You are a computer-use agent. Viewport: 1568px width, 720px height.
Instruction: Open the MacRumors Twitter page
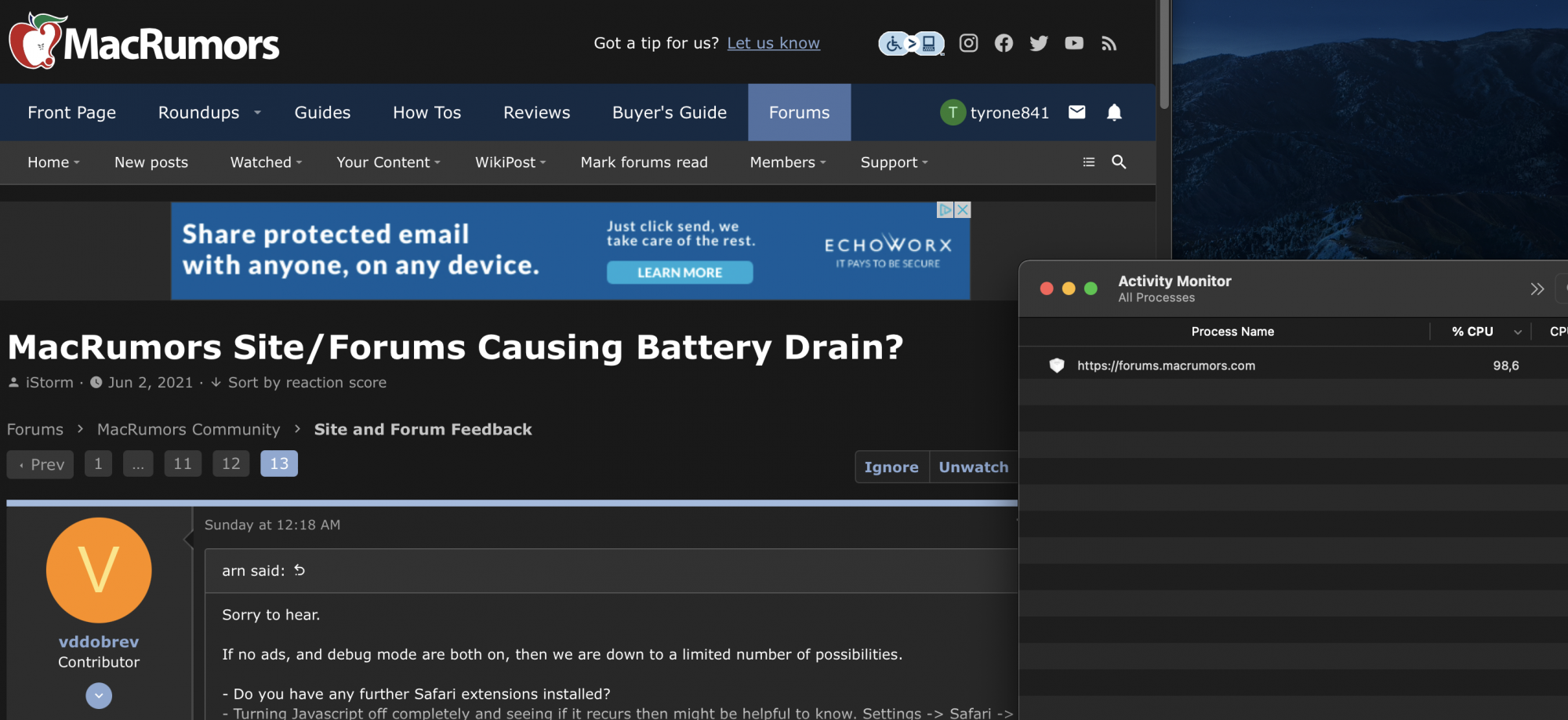click(1039, 43)
